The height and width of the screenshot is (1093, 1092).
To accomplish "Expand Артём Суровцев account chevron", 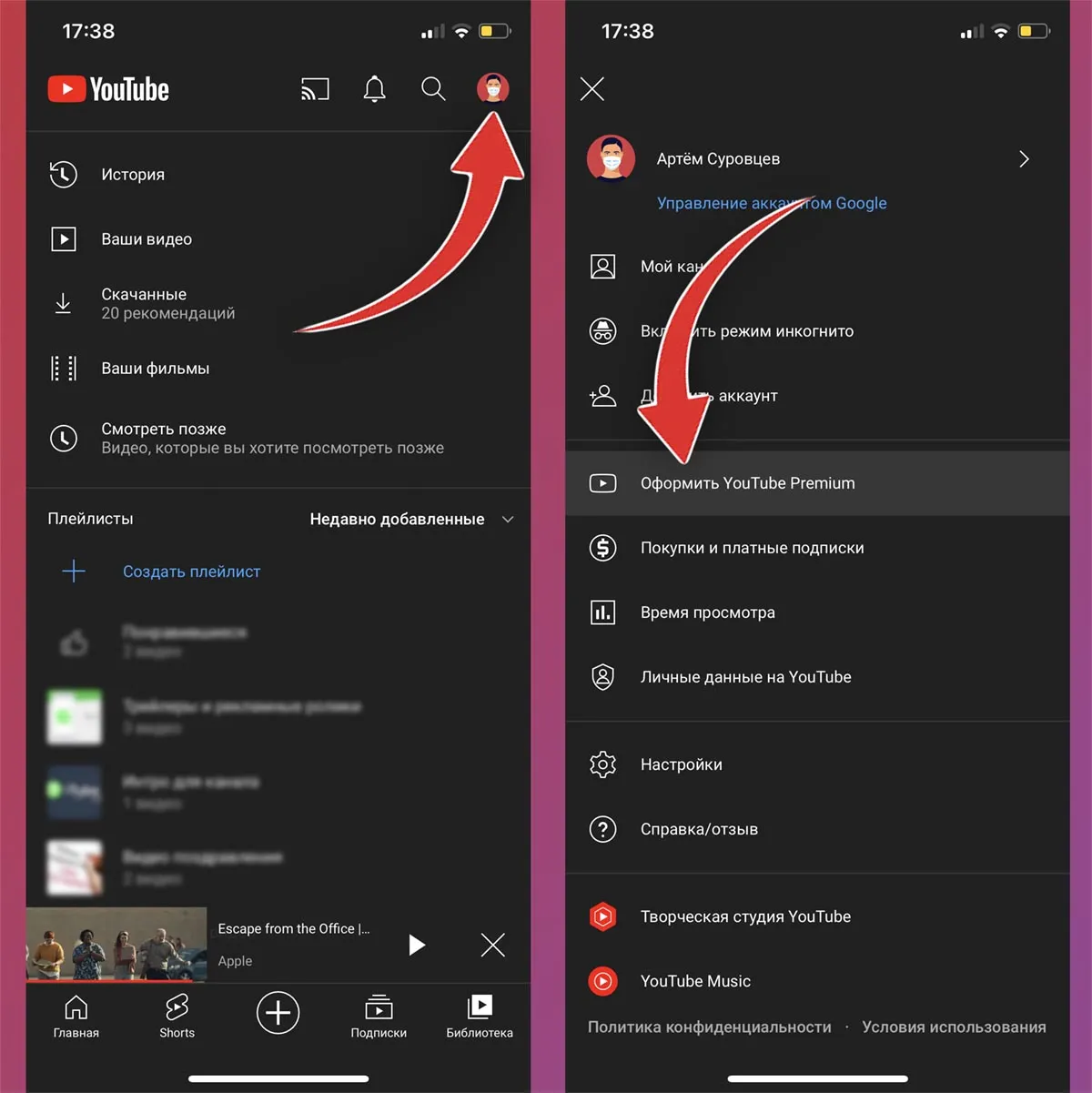I will [1024, 159].
